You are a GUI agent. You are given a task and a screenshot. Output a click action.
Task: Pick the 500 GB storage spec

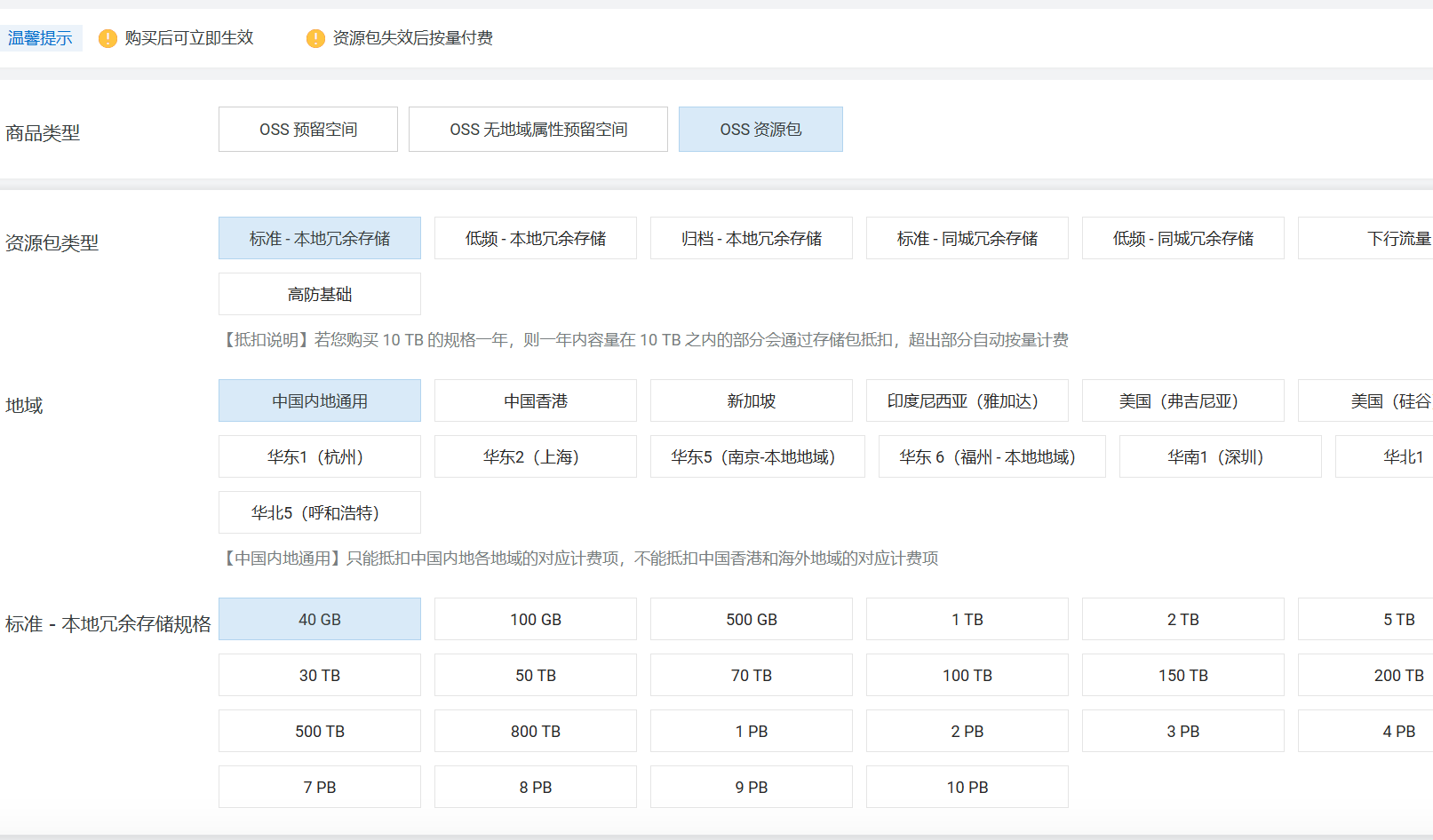(752, 619)
